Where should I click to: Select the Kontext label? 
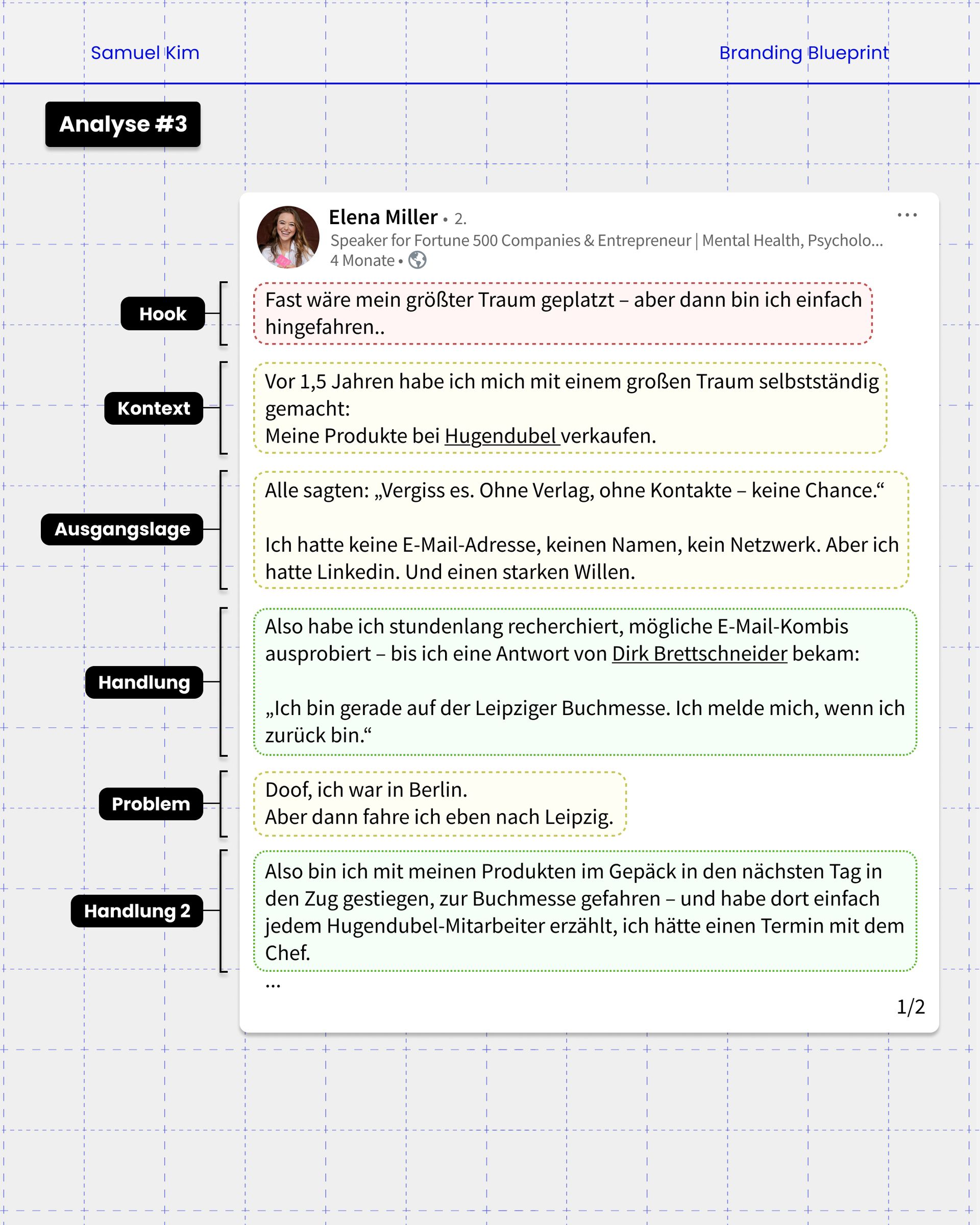[x=154, y=408]
